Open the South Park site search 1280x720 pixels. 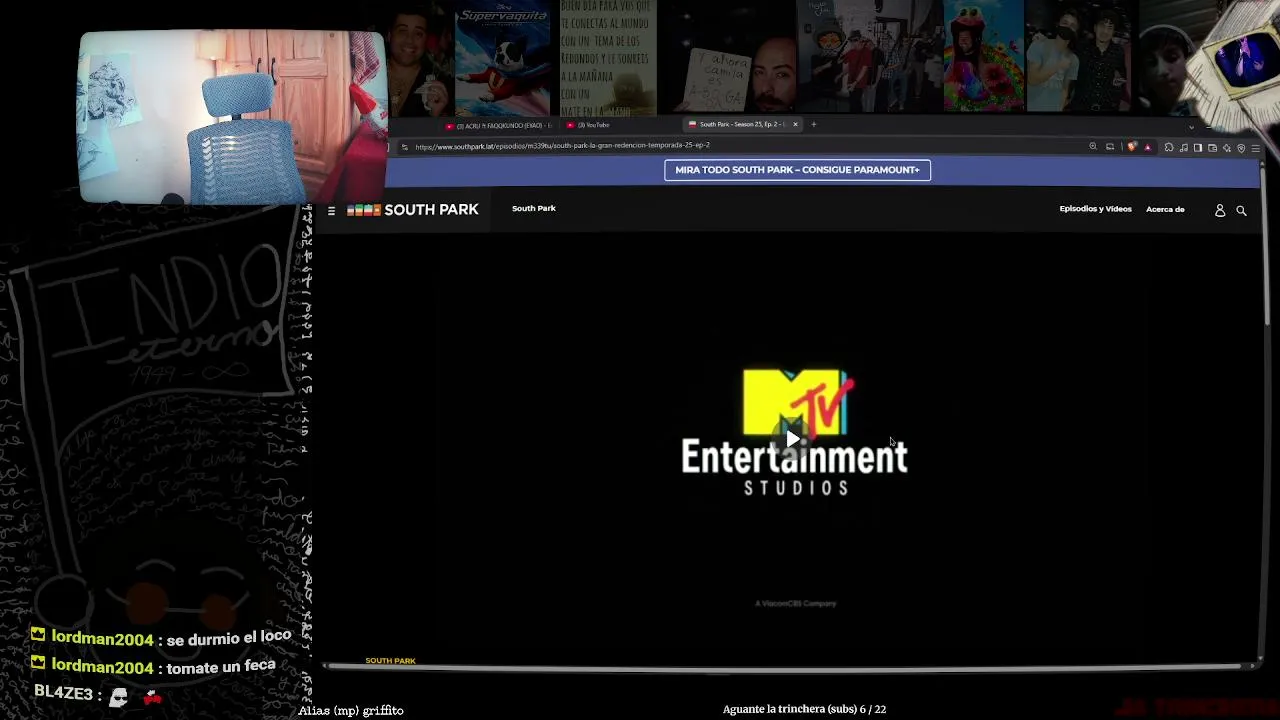click(x=1241, y=211)
